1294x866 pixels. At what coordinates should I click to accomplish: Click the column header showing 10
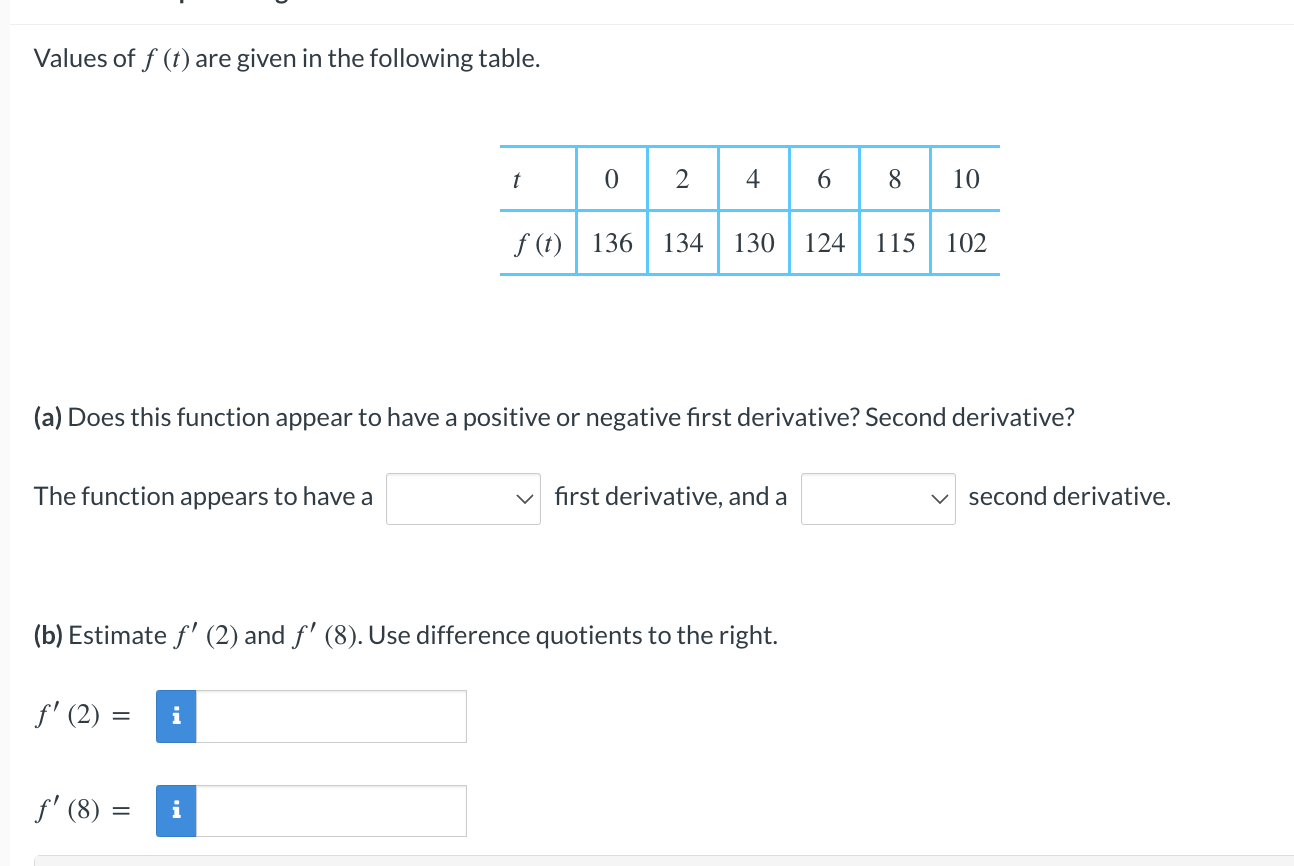point(964,178)
